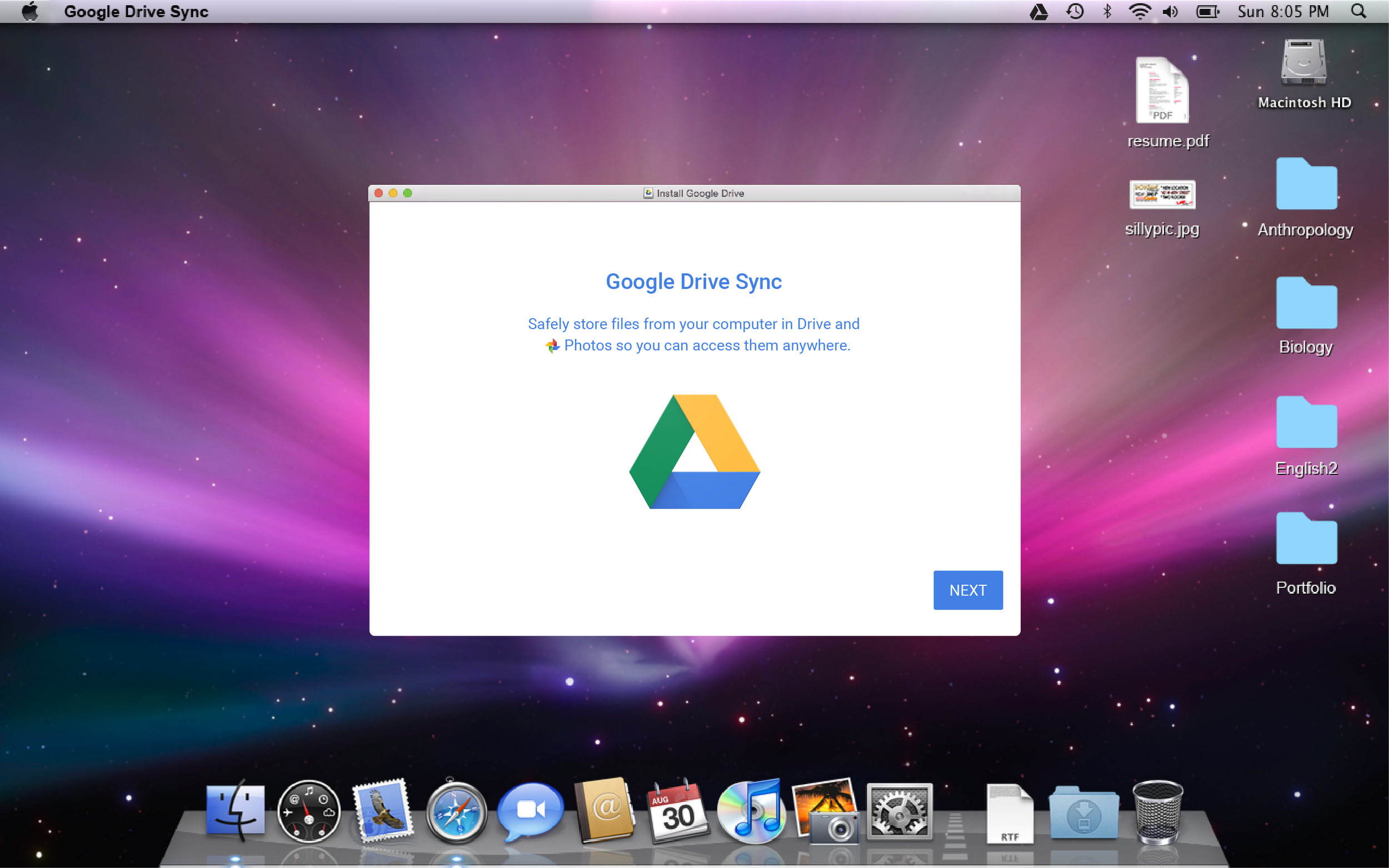The width and height of the screenshot is (1389, 868).
Task: Click the clock Sun 8:05 PM
Action: (1283, 12)
